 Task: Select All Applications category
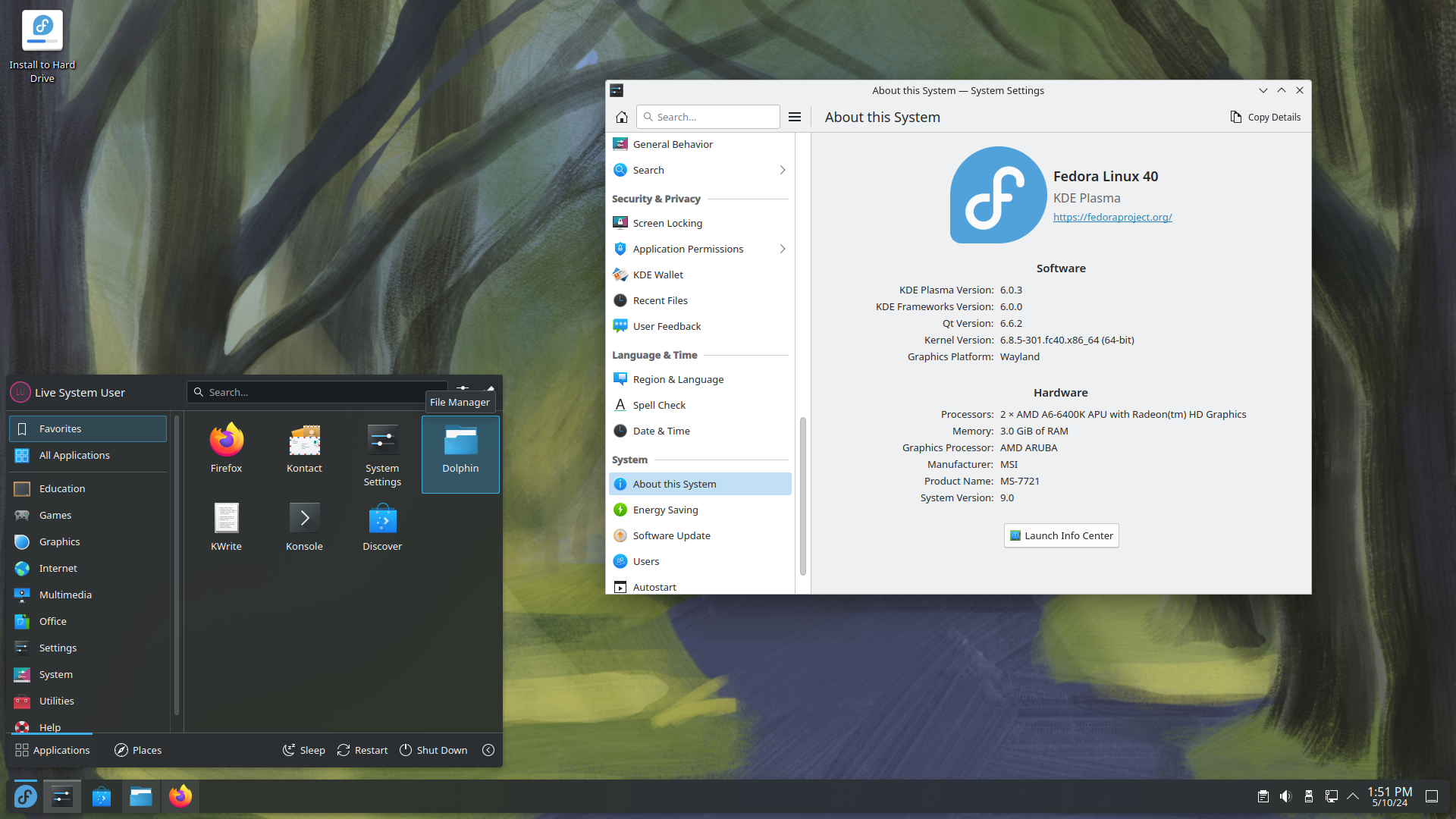74,455
